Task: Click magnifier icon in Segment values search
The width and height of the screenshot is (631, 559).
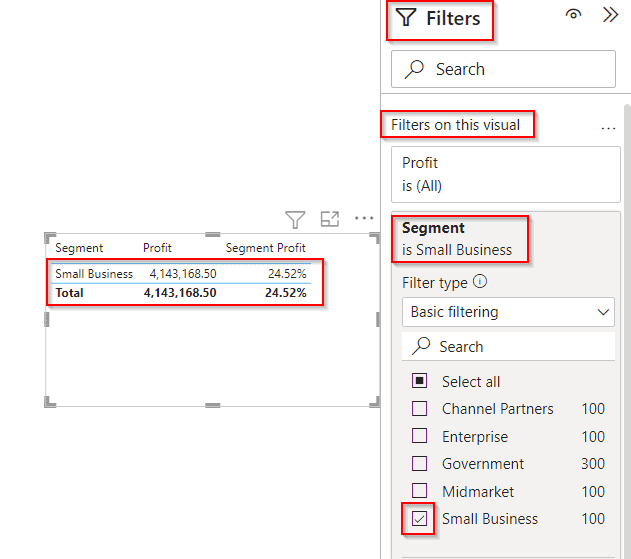Action: (421, 346)
